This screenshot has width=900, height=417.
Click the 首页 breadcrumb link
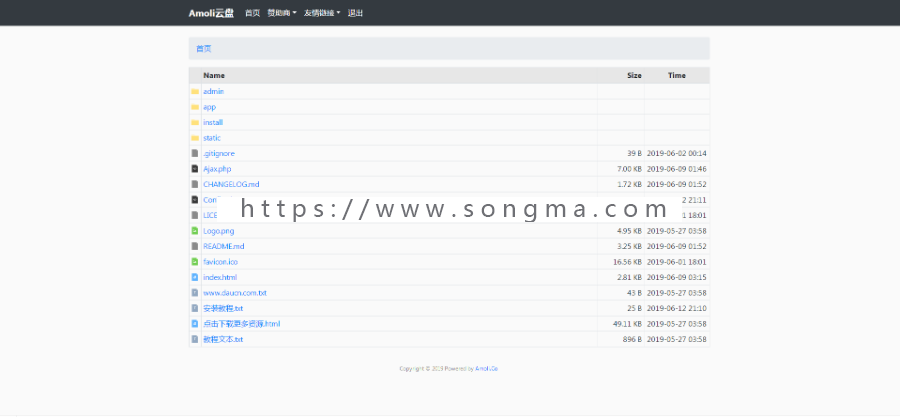click(x=204, y=49)
